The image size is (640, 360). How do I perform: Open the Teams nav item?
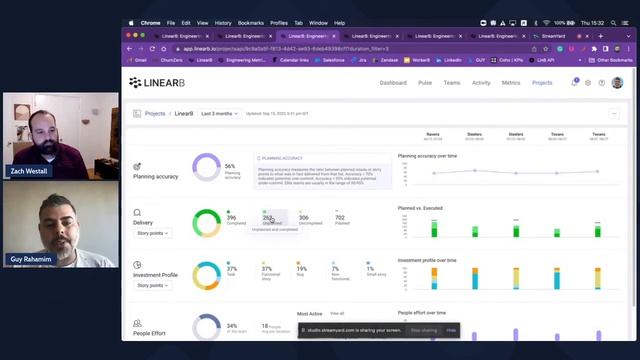coord(452,83)
